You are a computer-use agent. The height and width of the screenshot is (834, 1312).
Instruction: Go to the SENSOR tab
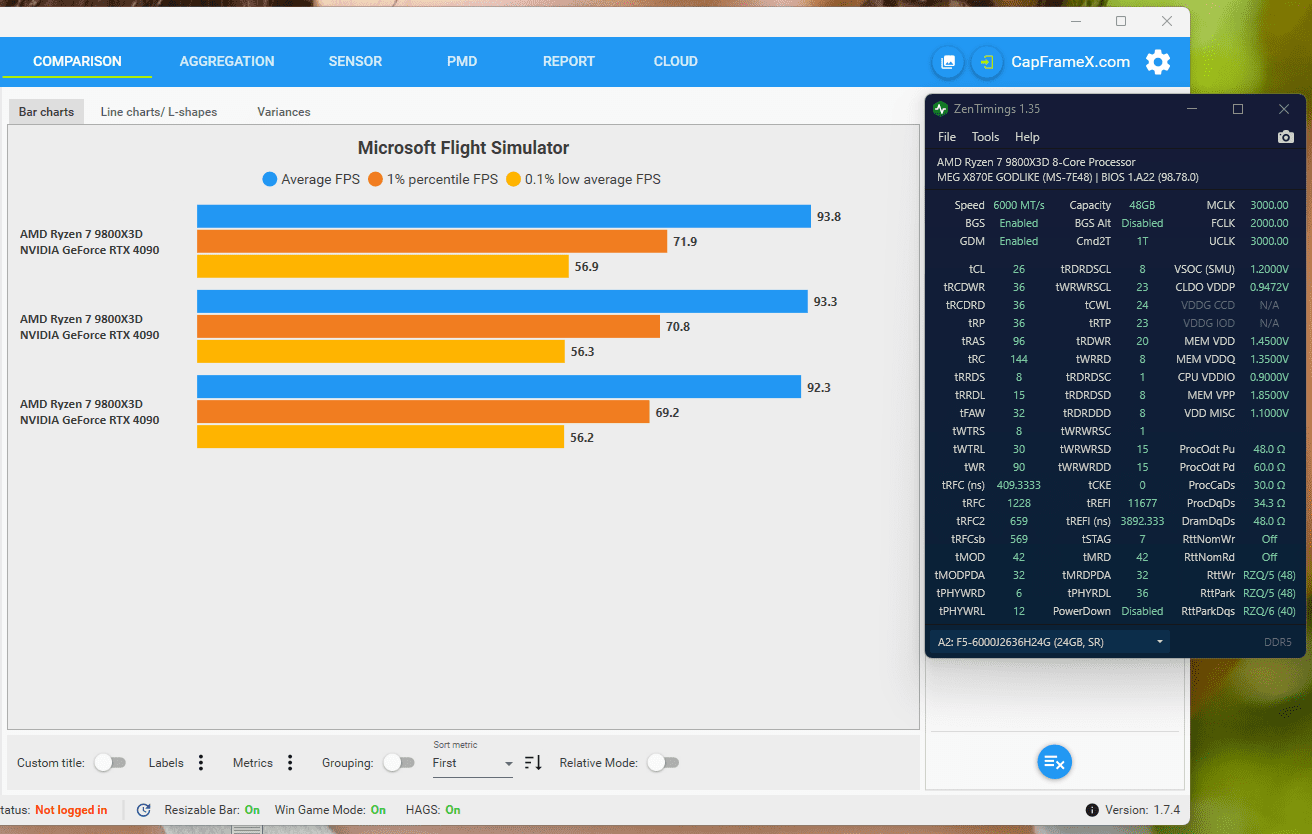coord(355,62)
